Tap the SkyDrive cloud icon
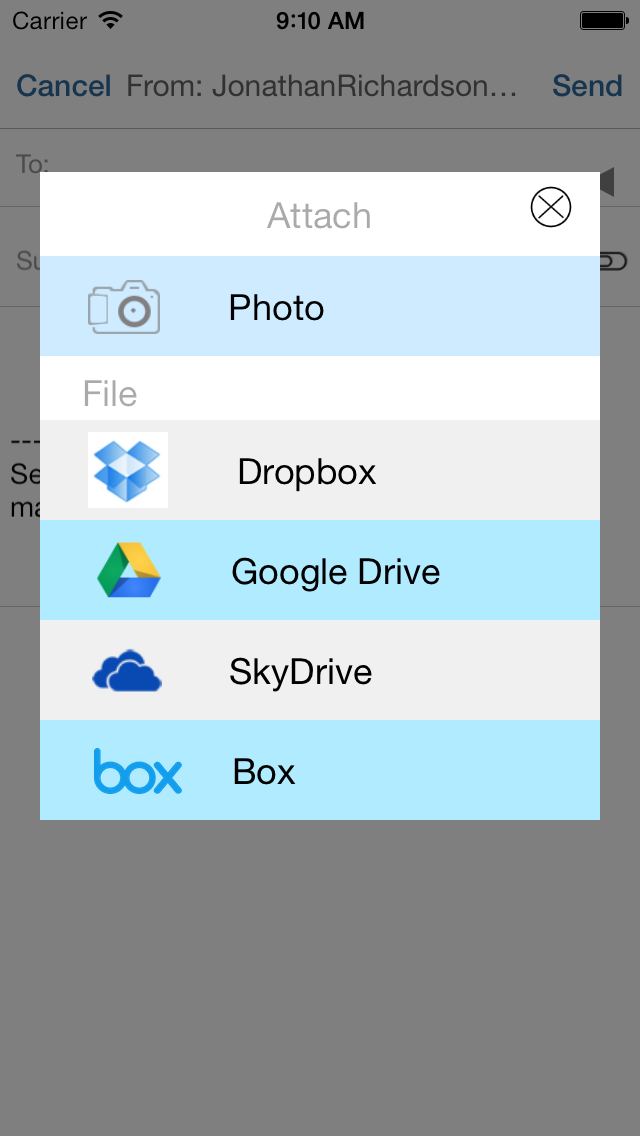Screen dimensions: 640x1136 point(127,670)
